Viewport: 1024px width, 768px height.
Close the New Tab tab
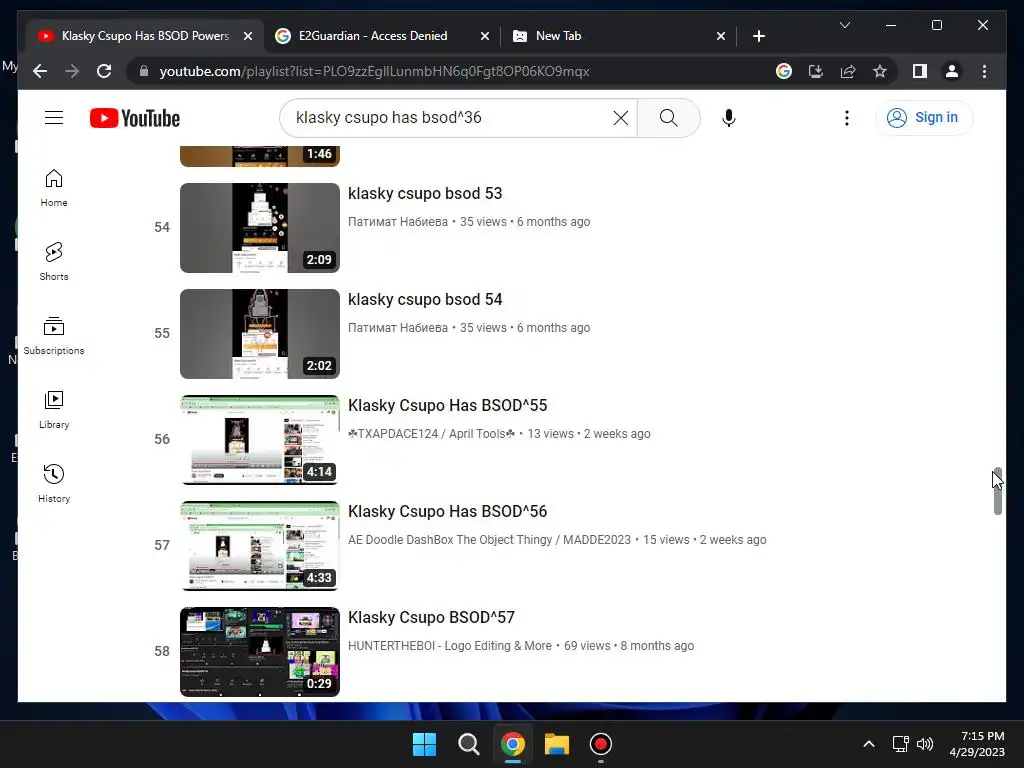[720, 36]
